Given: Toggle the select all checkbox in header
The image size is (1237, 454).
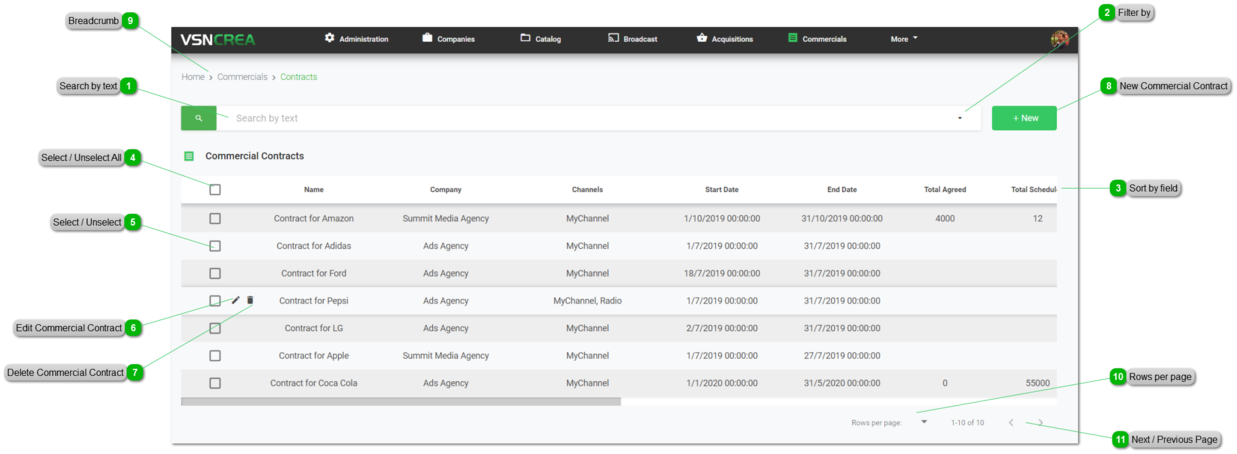Looking at the screenshot, I should (215, 190).
